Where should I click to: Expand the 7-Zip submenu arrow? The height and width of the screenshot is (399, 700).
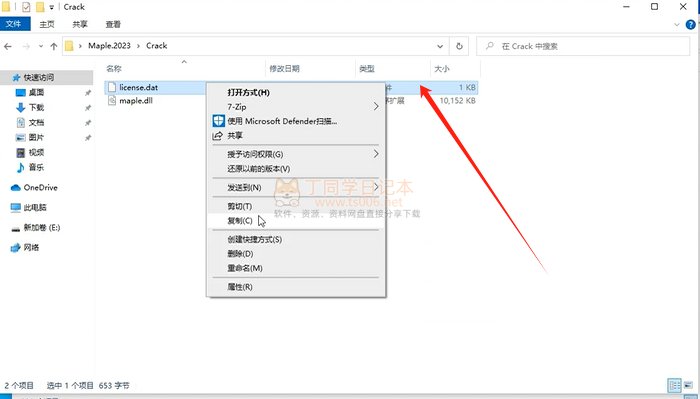click(x=376, y=107)
